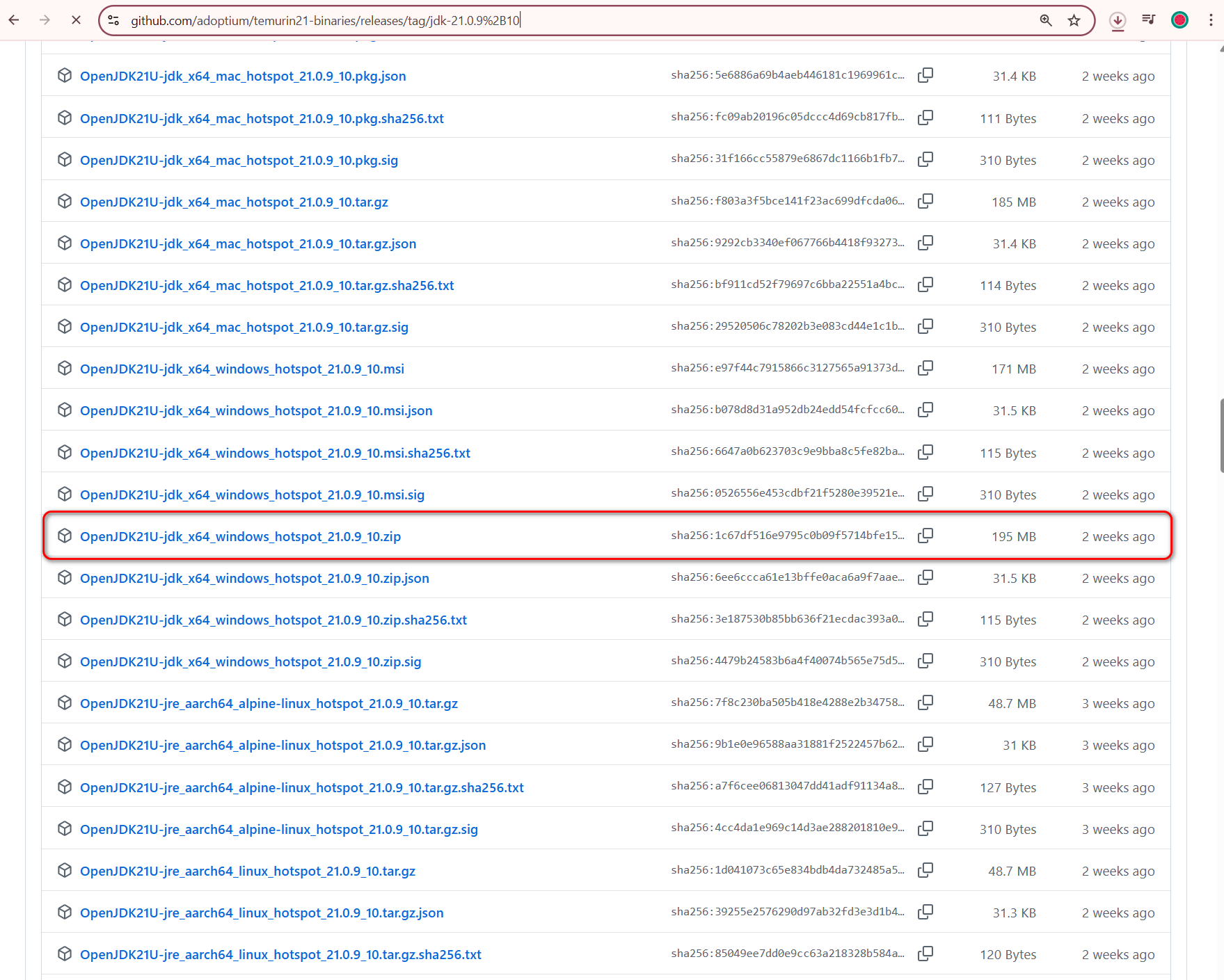
Task: Open the x64_mac tar.gz.sig link
Action: (244, 328)
